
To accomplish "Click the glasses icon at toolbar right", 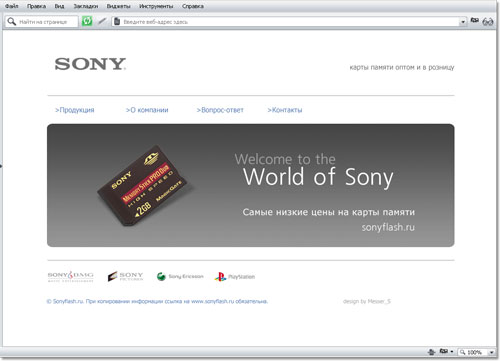I will coord(488,22).
